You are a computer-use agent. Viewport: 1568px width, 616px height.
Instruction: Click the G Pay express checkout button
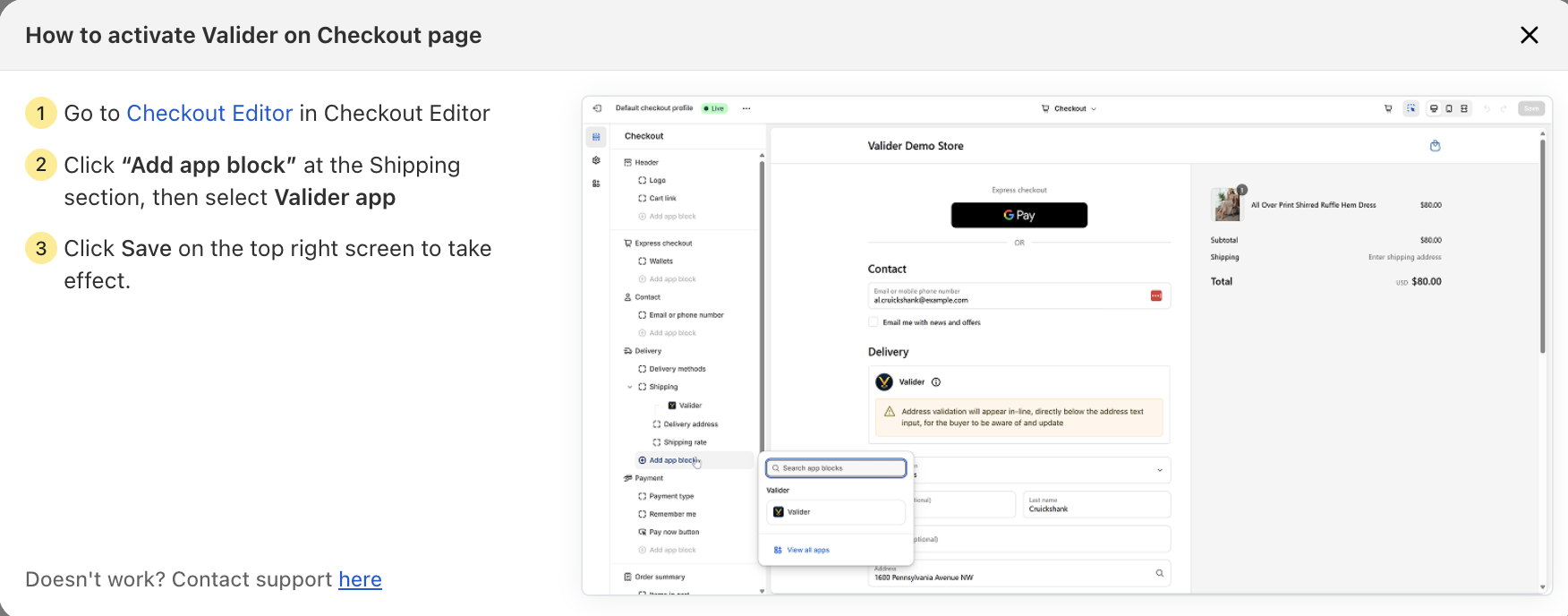[1019, 215]
